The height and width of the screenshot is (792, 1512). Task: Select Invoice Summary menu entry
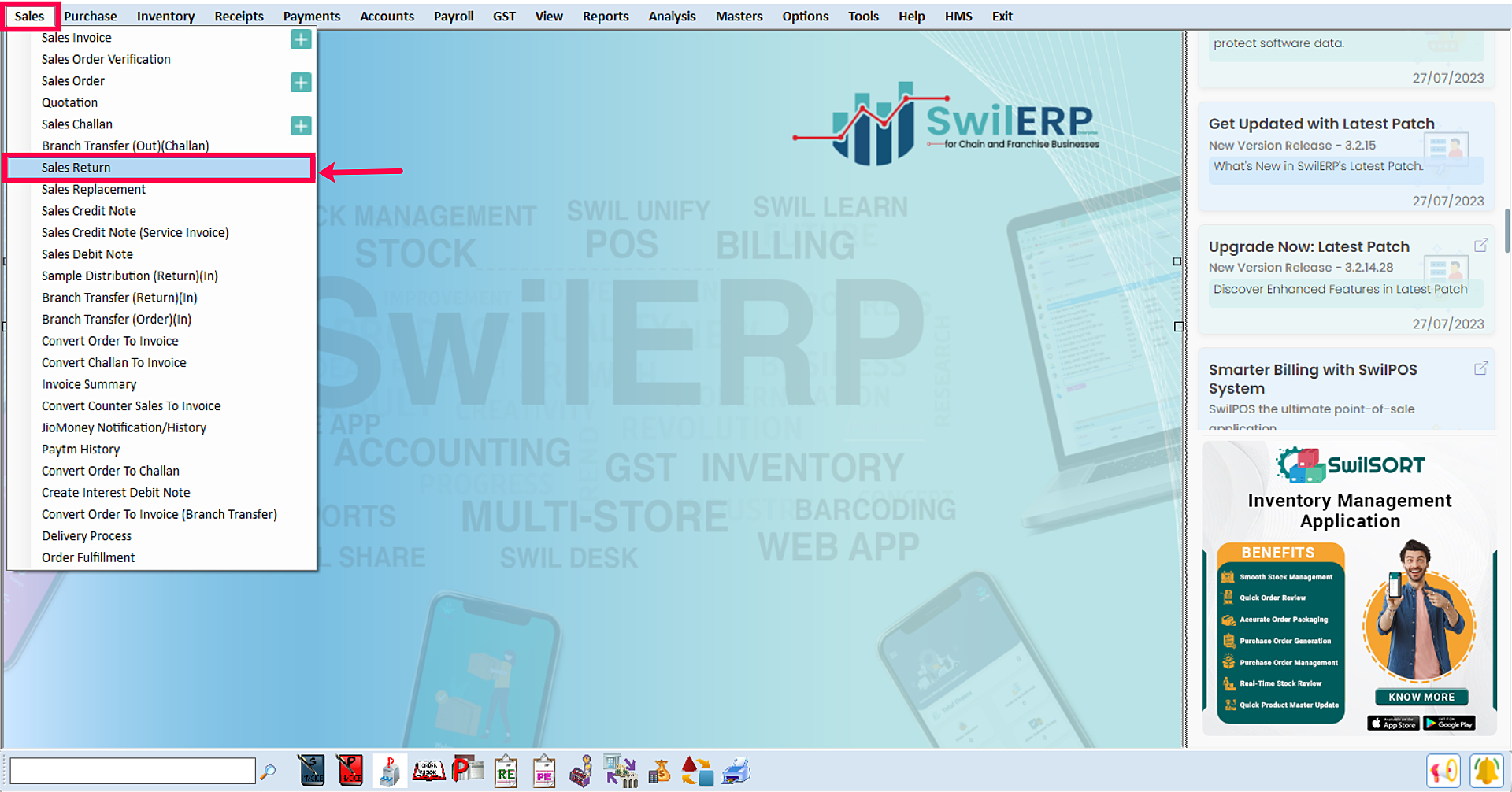coord(161,384)
